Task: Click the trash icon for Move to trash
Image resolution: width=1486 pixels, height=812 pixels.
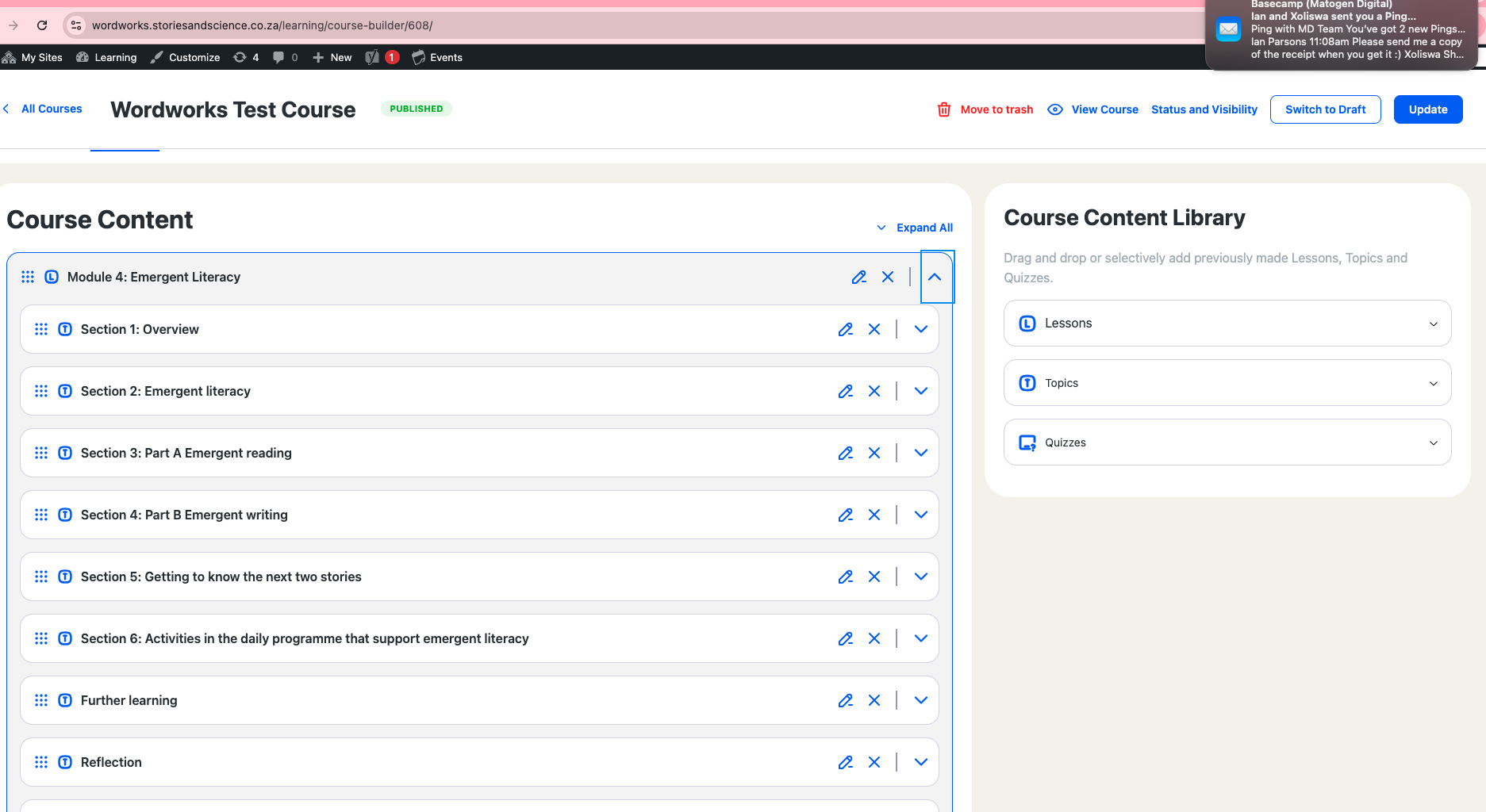Action: (x=943, y=109)
